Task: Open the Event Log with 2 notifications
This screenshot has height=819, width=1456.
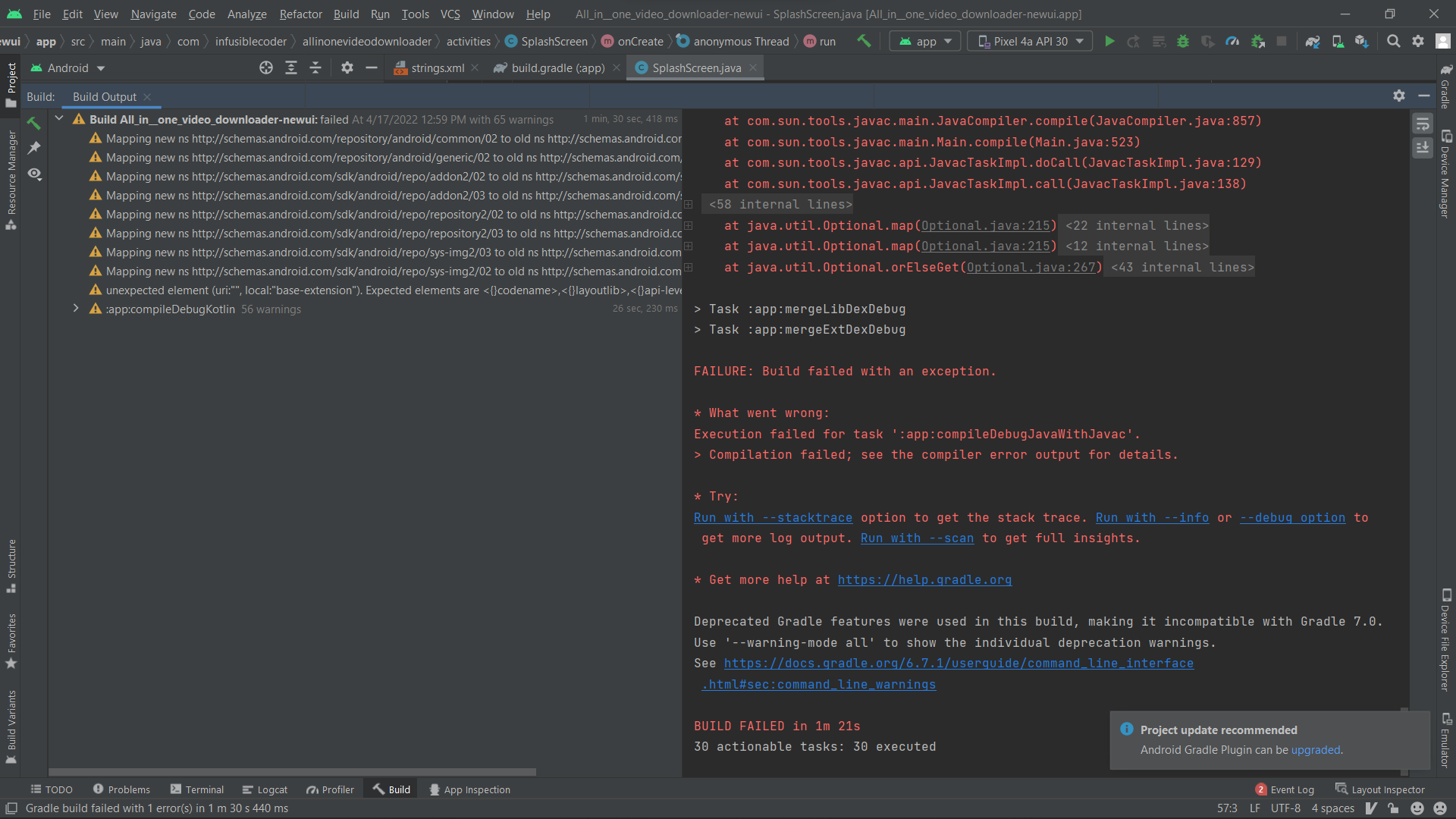Action: pyautogui.click(x=1285, y=789)
